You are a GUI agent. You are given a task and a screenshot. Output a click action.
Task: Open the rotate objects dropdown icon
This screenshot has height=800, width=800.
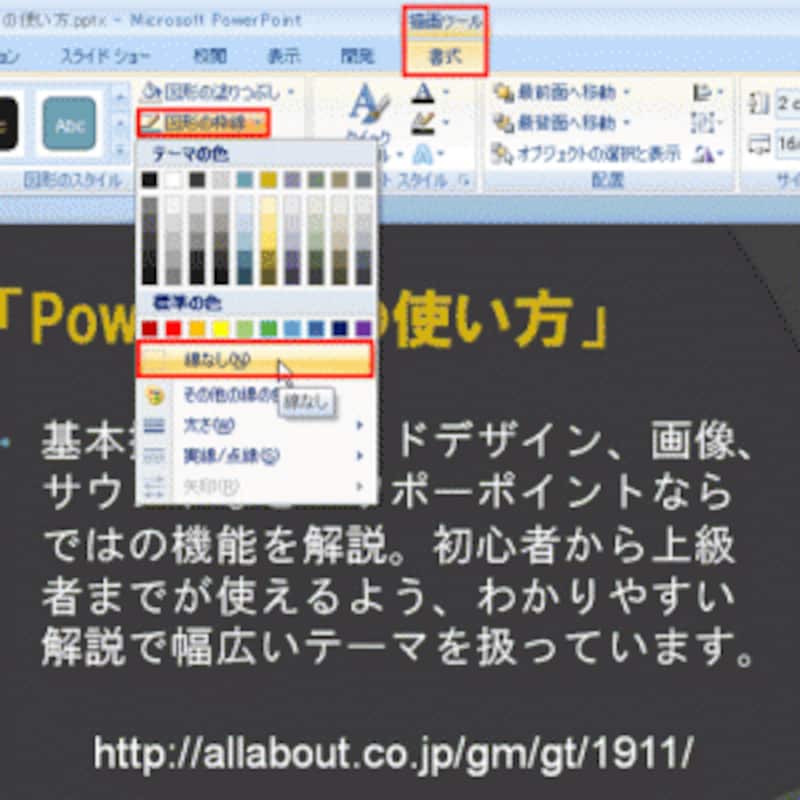click(707, 154)
